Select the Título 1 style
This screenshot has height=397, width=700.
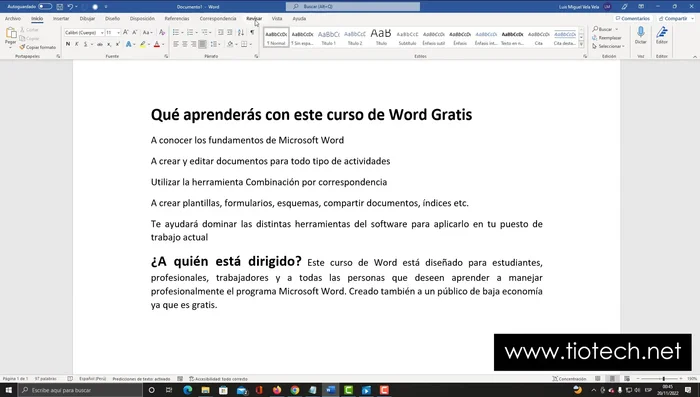point(329,38)
